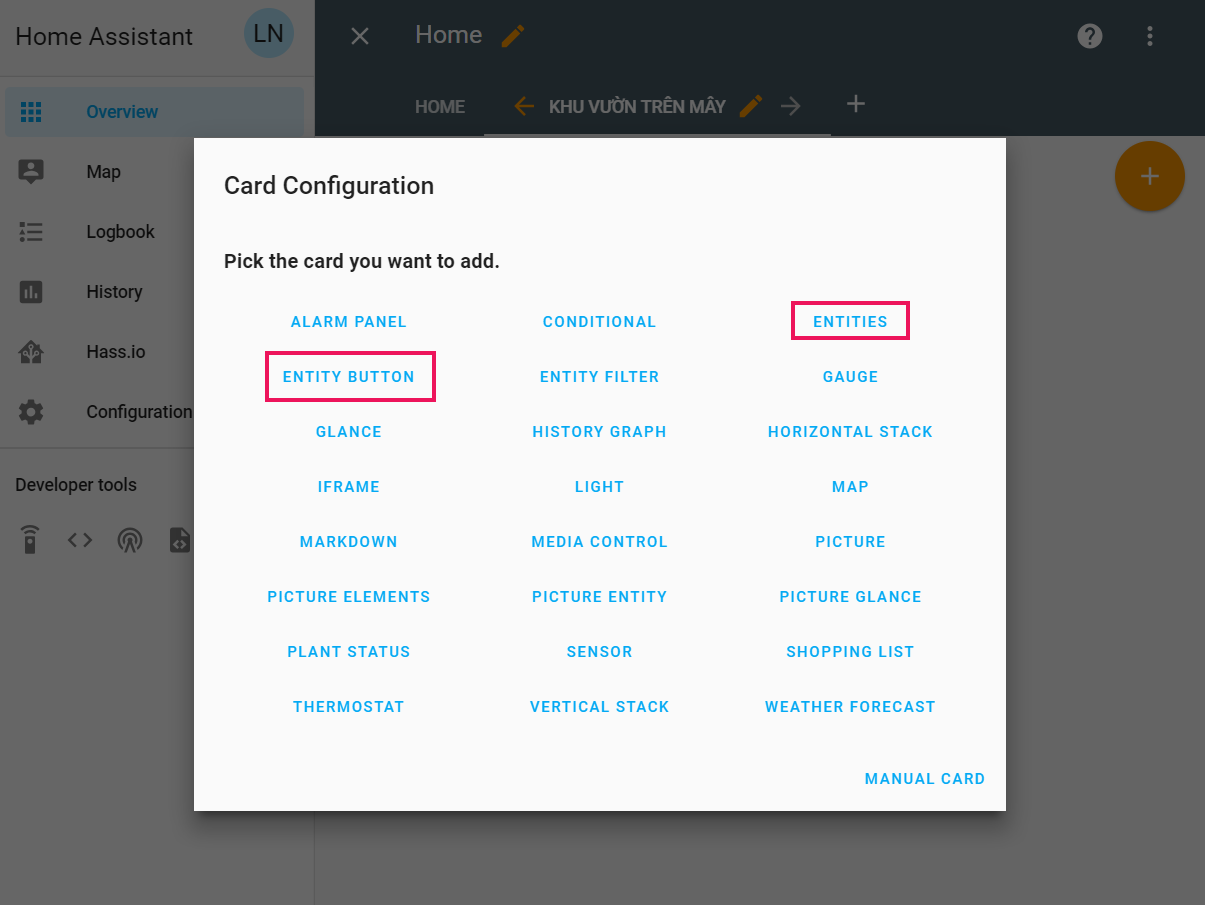Move tab right with the arrow icon

[791, 106]
